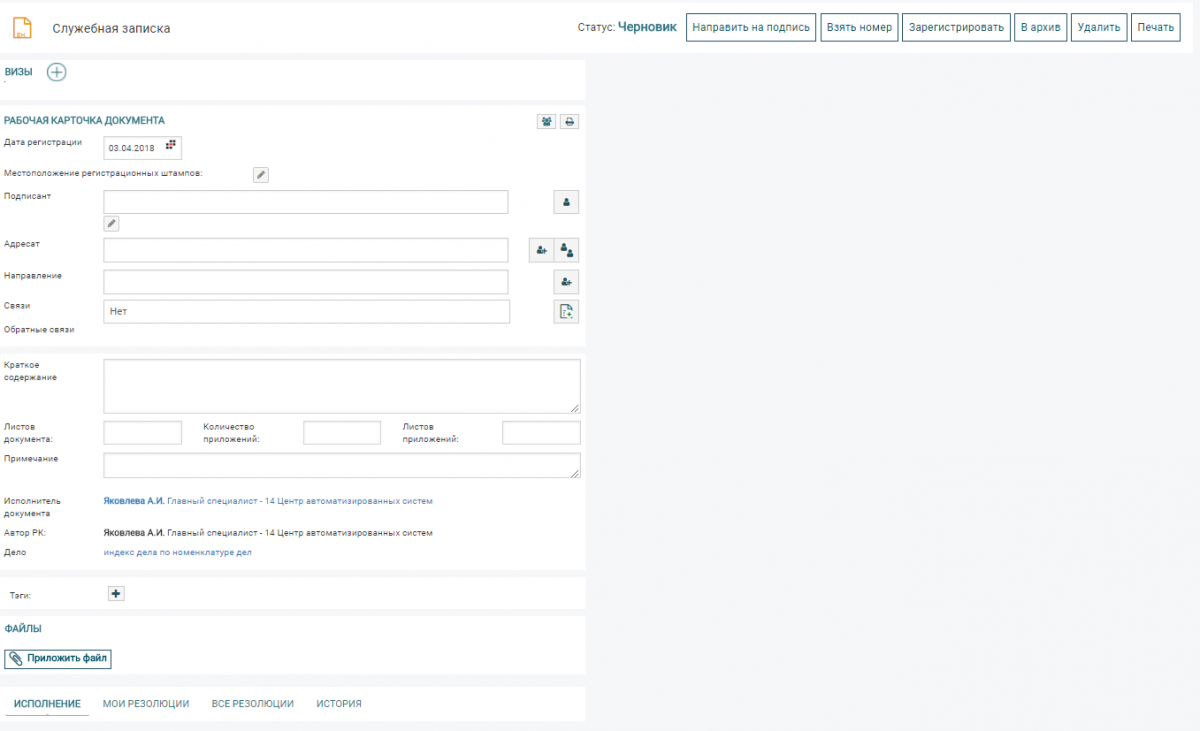This screenshot has height=731, width=1200.
Task: Open the Все резолюции tab
Action: (x=253, y=704)
